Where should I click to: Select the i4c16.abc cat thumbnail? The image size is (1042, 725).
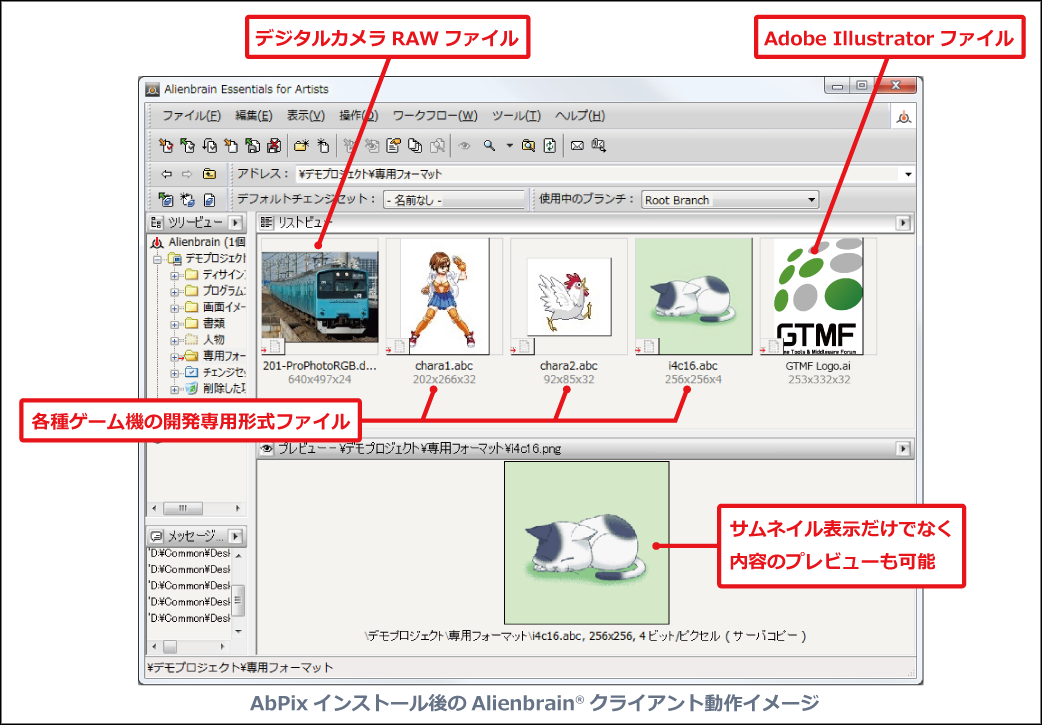(x=694, y=296)
